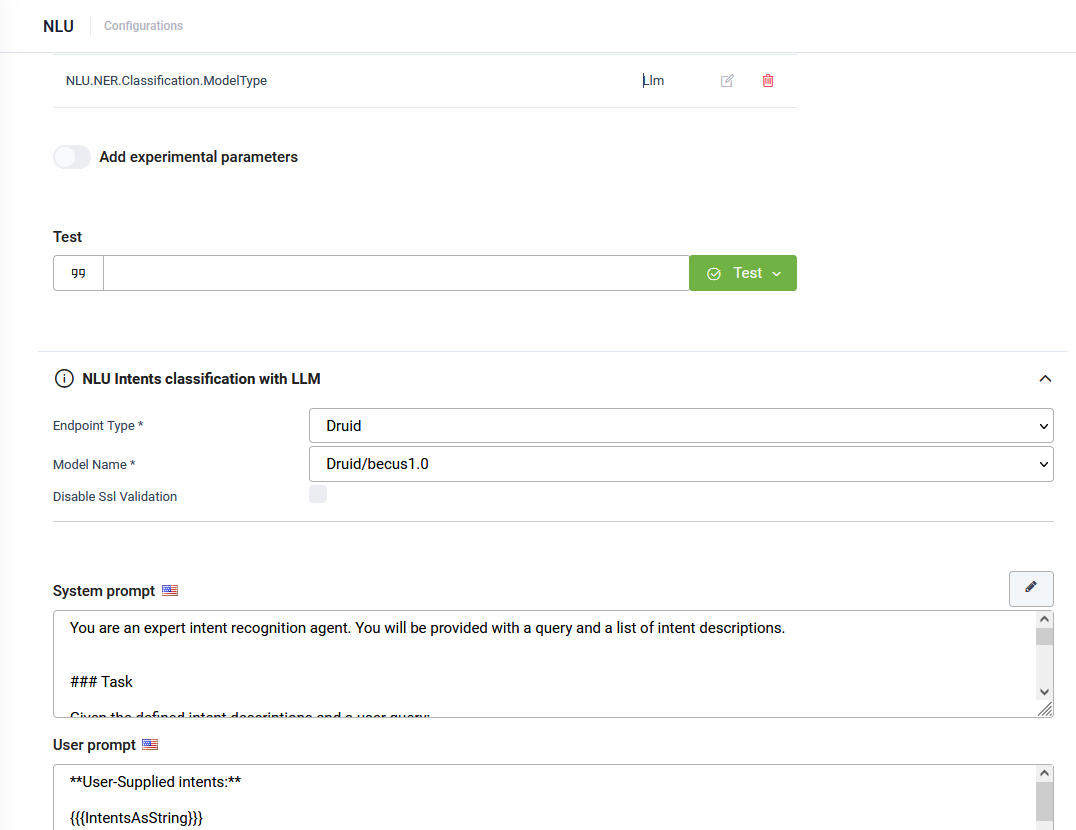Click into the System prompt text area
Viewport: 1076px width, 830px height.
[x=544, y=664]
